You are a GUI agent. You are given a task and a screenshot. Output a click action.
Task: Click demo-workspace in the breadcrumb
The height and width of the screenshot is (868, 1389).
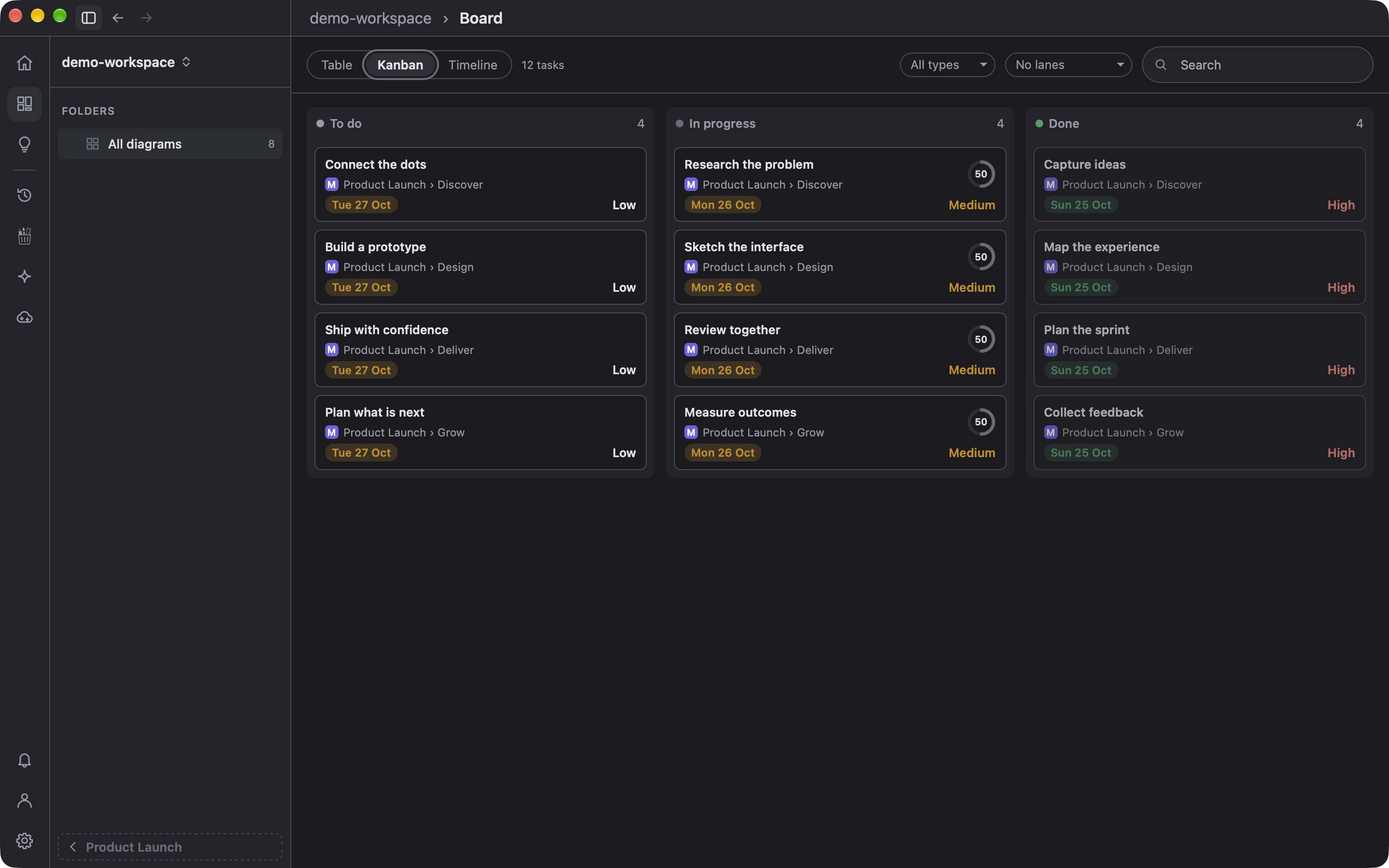click(x=370, y=18)
